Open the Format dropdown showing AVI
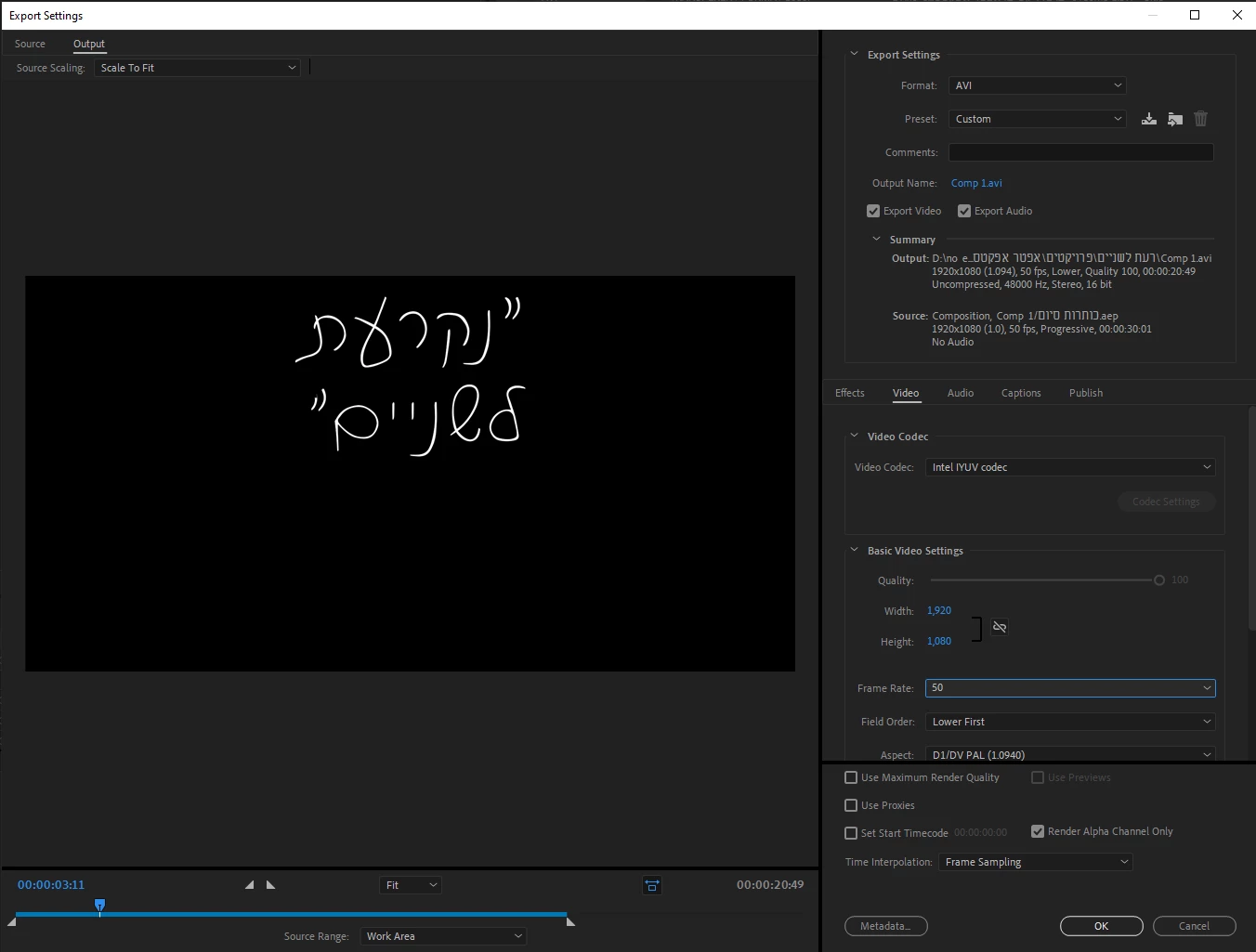 click(x=1038, y=85)
